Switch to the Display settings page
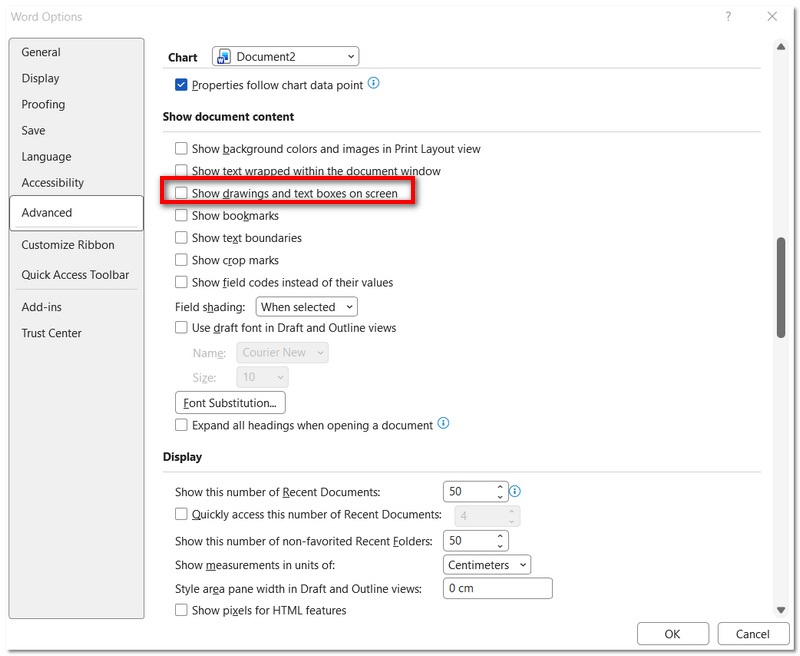 (x=40, y=78)
